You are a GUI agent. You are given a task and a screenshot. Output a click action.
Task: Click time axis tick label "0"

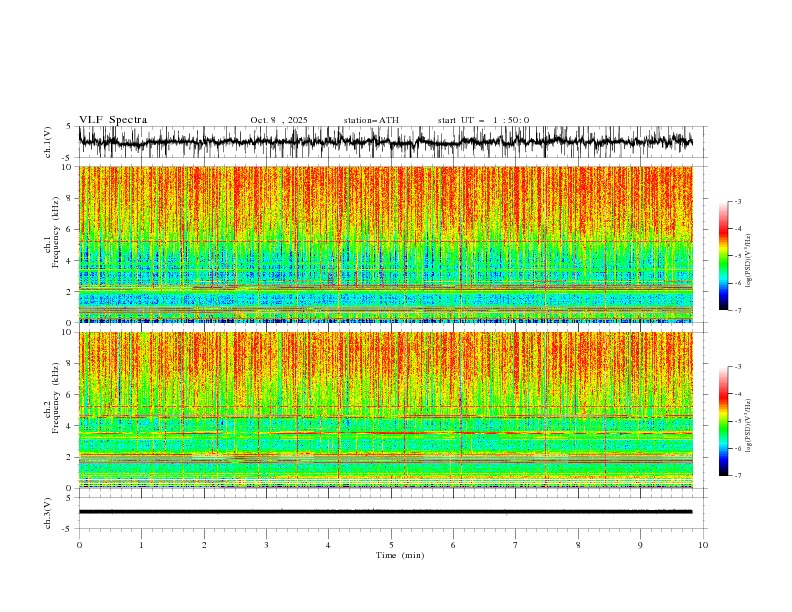[79, 545]
